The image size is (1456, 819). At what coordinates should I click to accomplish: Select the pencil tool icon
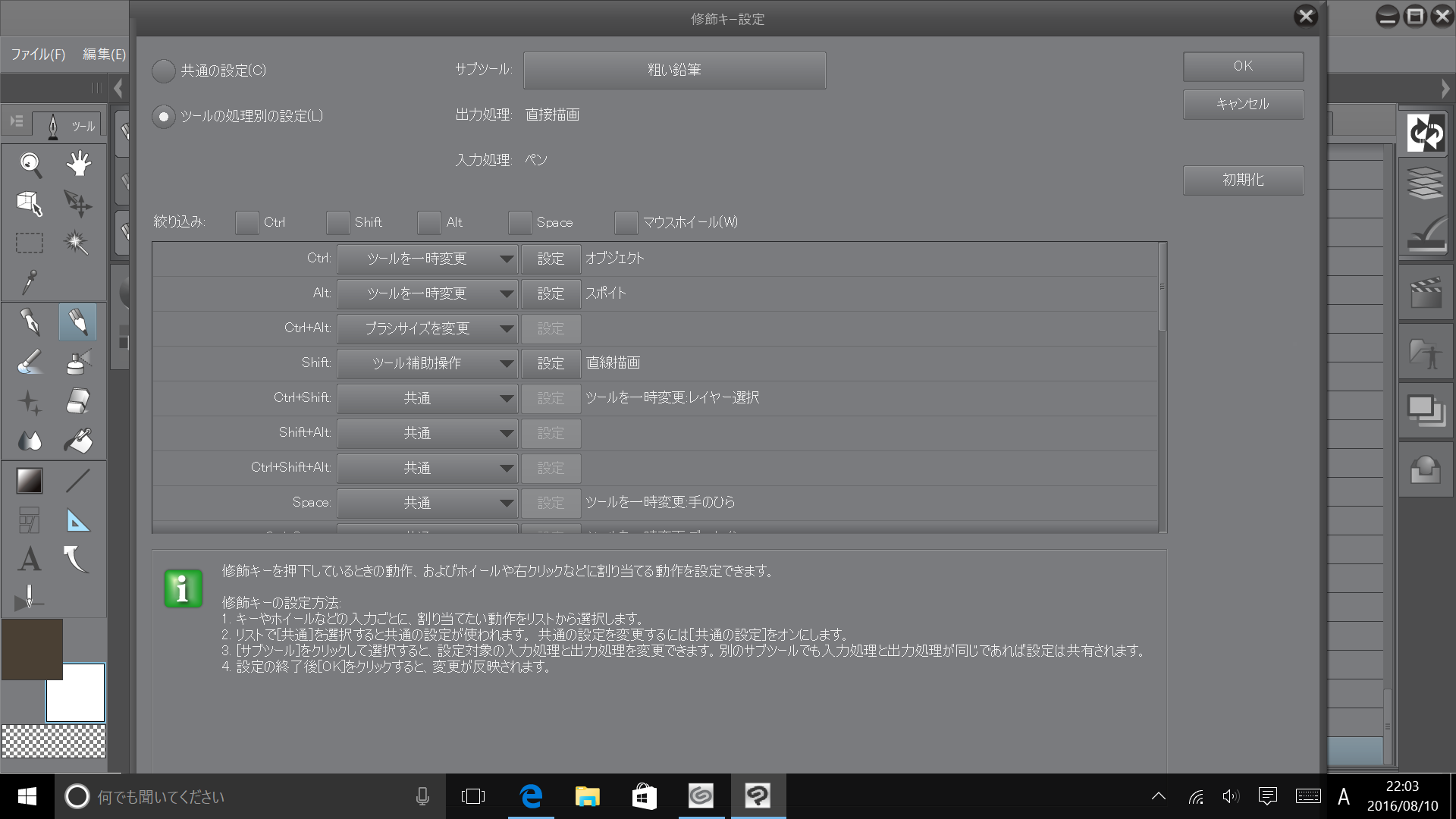pyautogui.click(x=78, y=322)
